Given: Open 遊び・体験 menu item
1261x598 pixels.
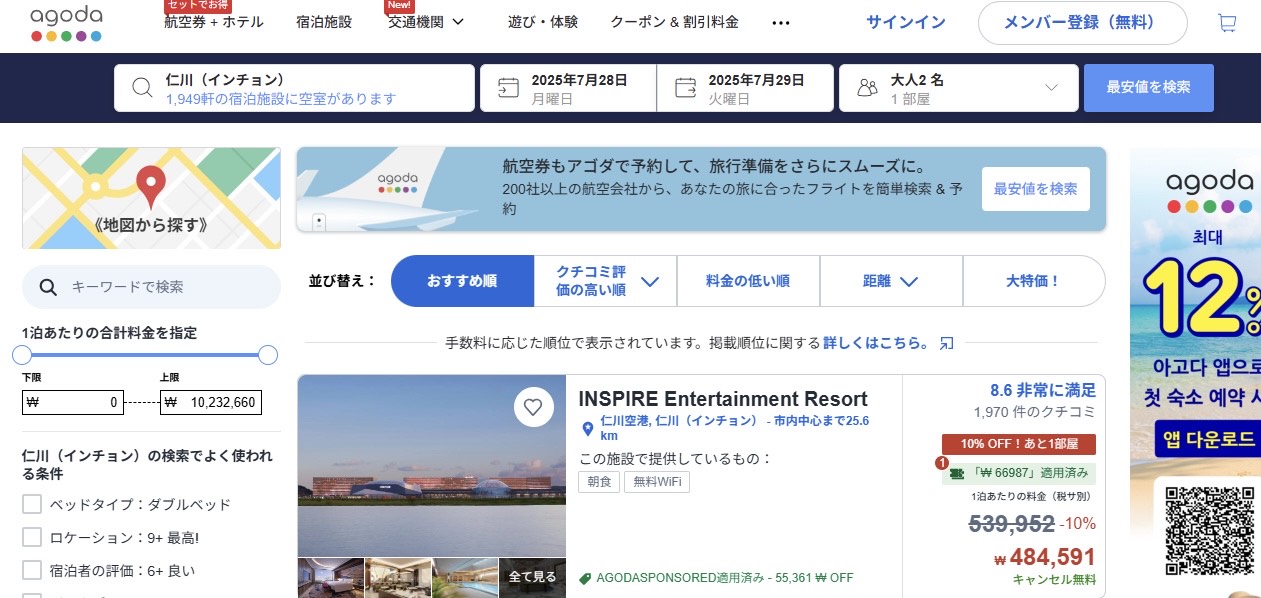Looking at the screenshot, I should 543,22.
